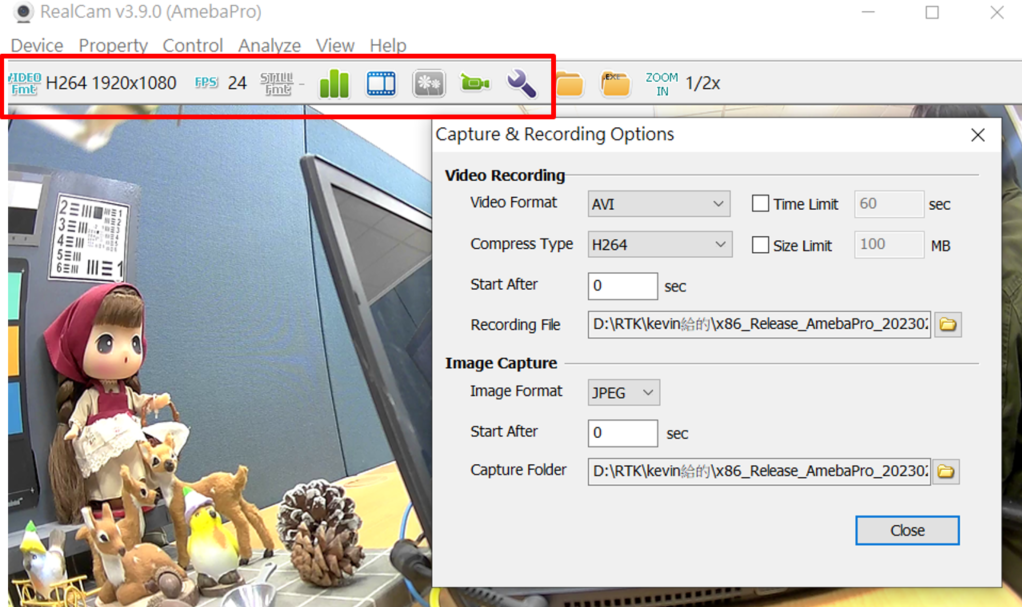Click the Still Format icon
Image resolution: width=1022 pixels, height=607 pixels.
(x=277, y=83)
